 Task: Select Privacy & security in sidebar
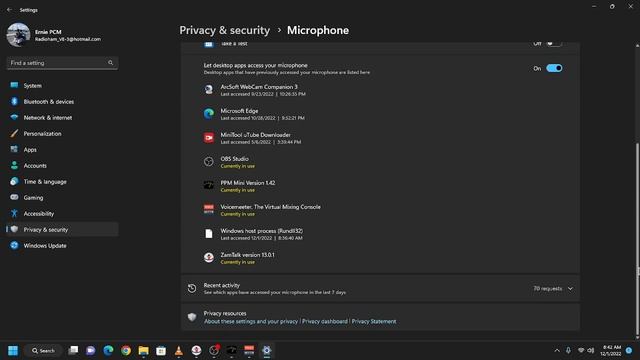pyautogui.click(x=62, y=229)
